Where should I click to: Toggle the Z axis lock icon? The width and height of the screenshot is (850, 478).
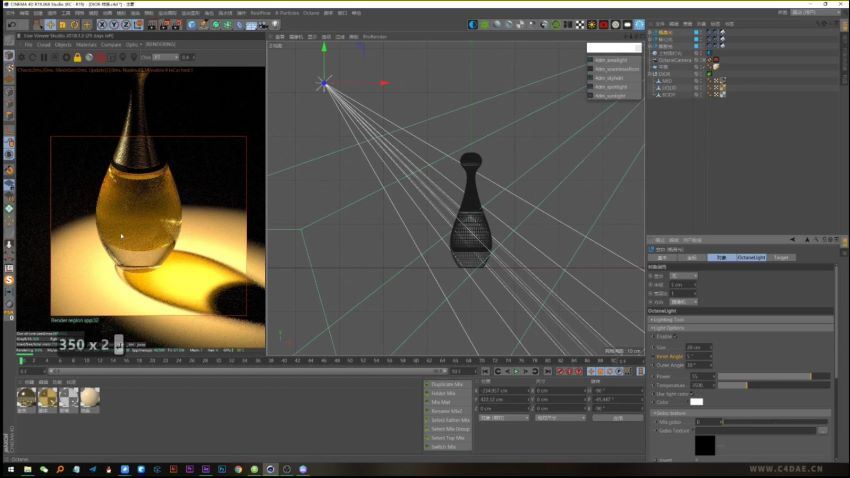click(x=126, y=25)
